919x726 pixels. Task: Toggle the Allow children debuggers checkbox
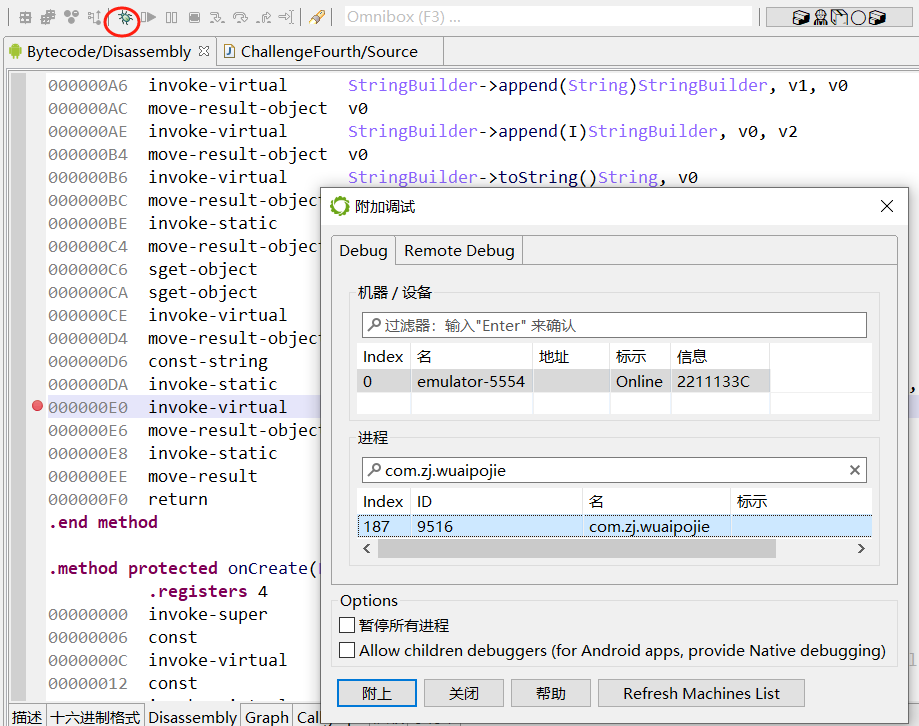tap(347, 651)
